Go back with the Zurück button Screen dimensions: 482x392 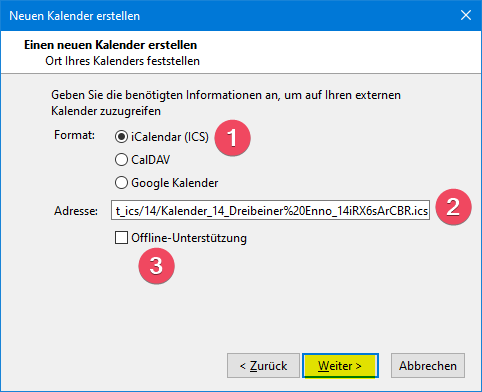pyautogui.click(x=263, y=366)
